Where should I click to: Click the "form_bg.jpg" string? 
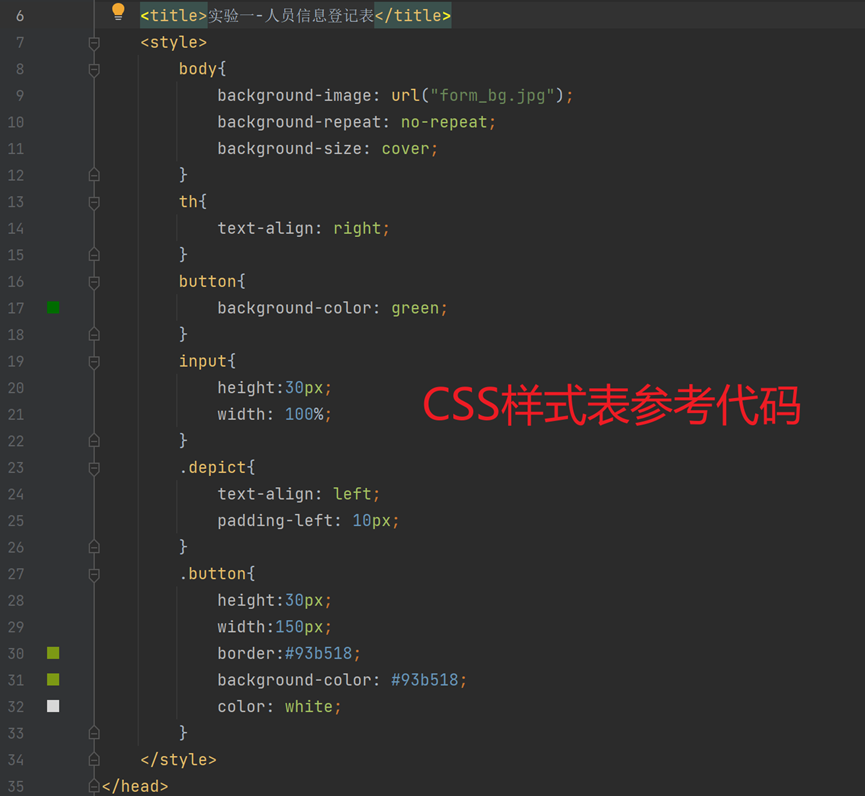click(492, 95)
